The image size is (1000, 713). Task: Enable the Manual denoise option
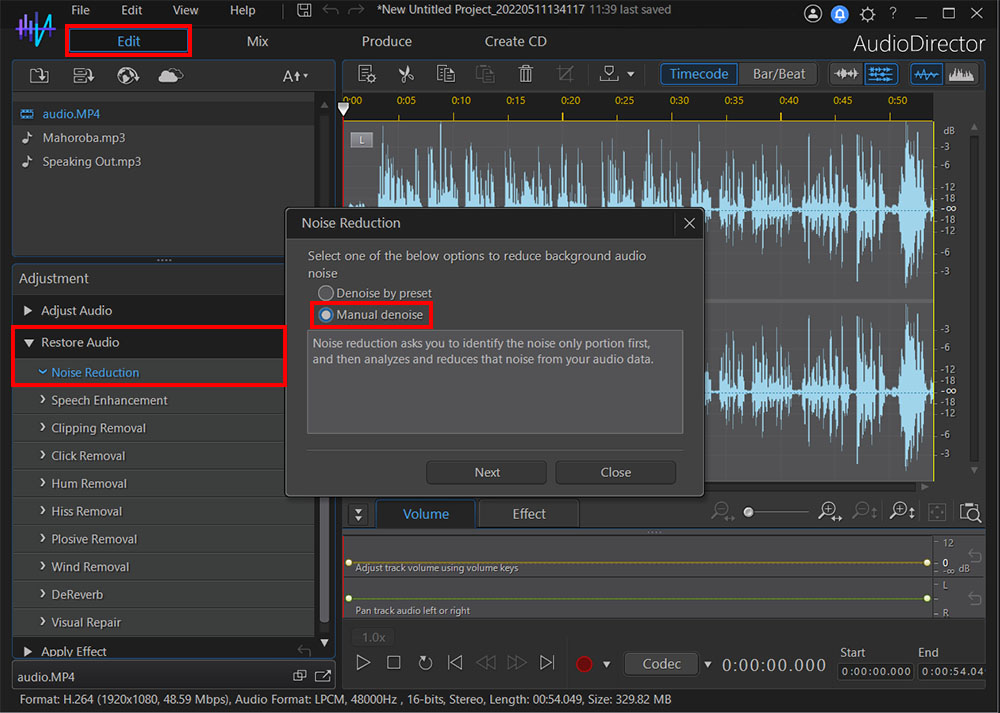pyautogui.click(x=326, y=314)
